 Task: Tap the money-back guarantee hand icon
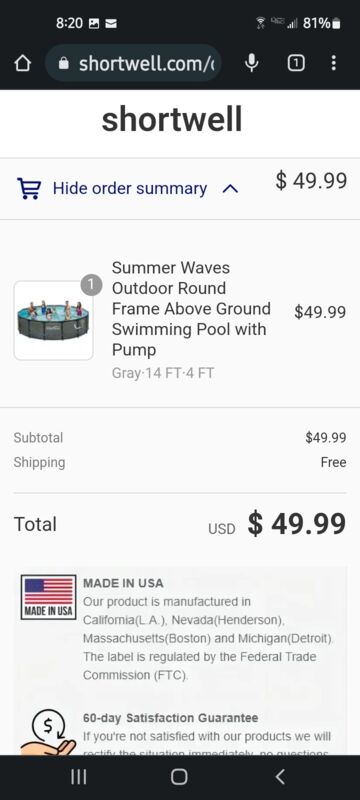47,733
